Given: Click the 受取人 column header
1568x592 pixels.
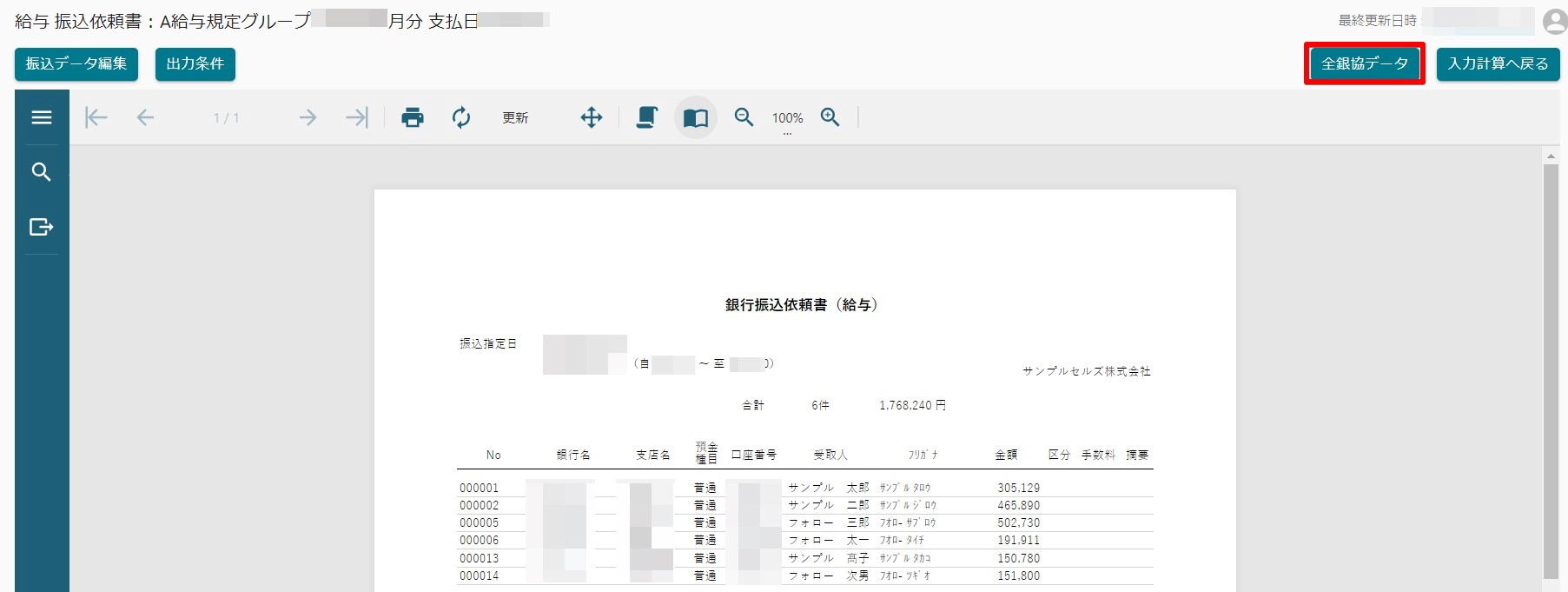Looking at the screenshot, I should (830, 455).
